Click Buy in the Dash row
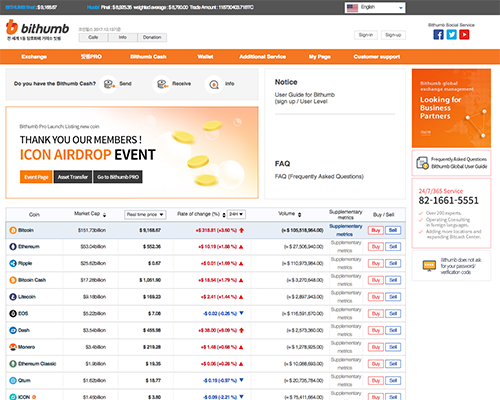The width and height of the screenshot is (500, 400). (x=376, y=330)
